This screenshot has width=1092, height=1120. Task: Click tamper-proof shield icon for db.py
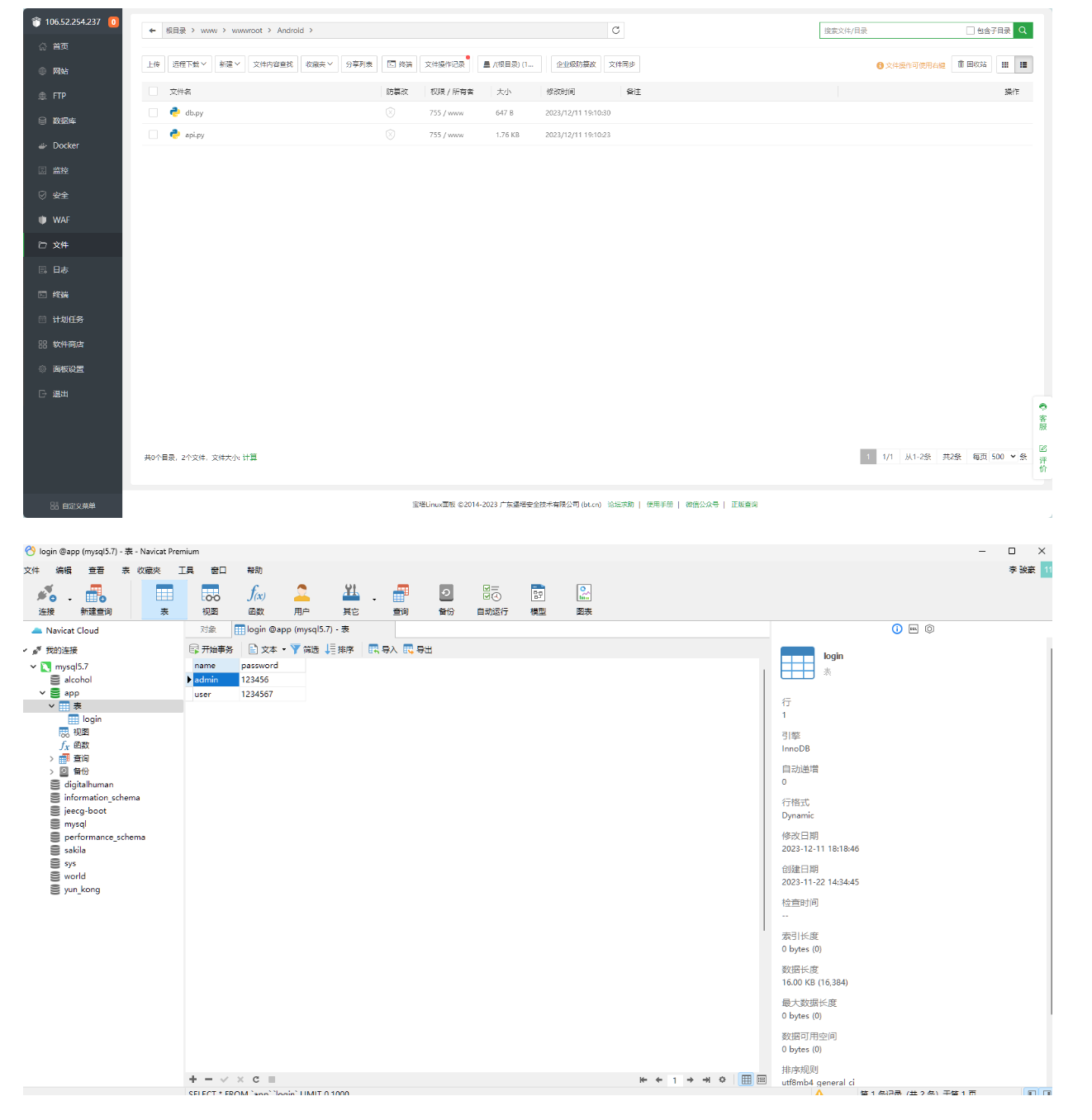[390, 112]
